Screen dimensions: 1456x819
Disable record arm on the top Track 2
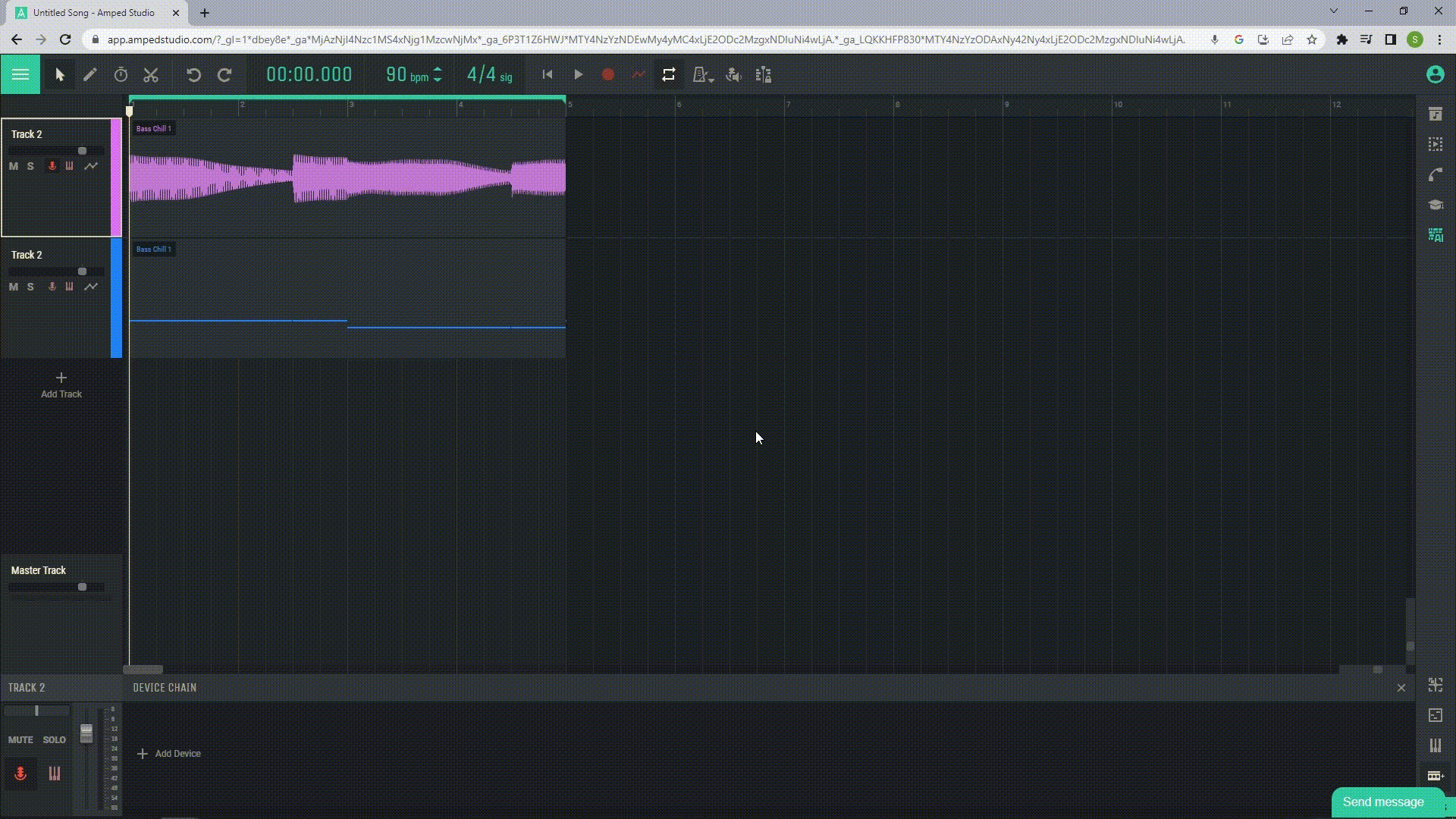click(x=52, y=166)
